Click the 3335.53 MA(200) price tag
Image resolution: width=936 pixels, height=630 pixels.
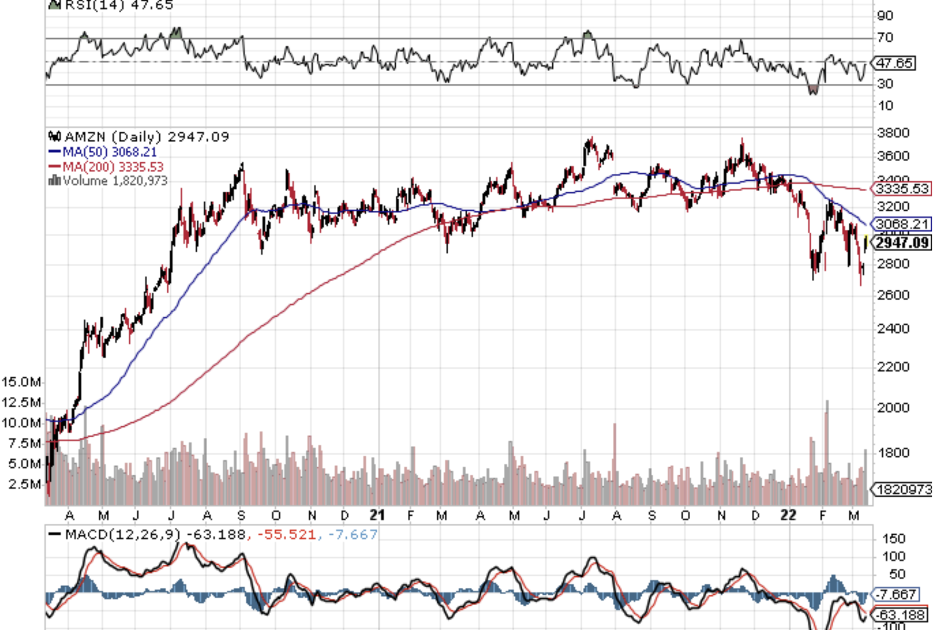click(901, 188)
